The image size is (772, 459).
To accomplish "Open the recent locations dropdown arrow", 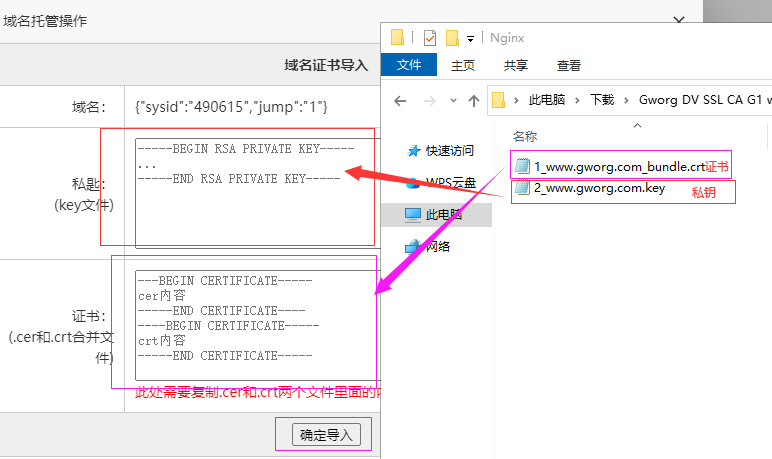I will pos(453,100).
